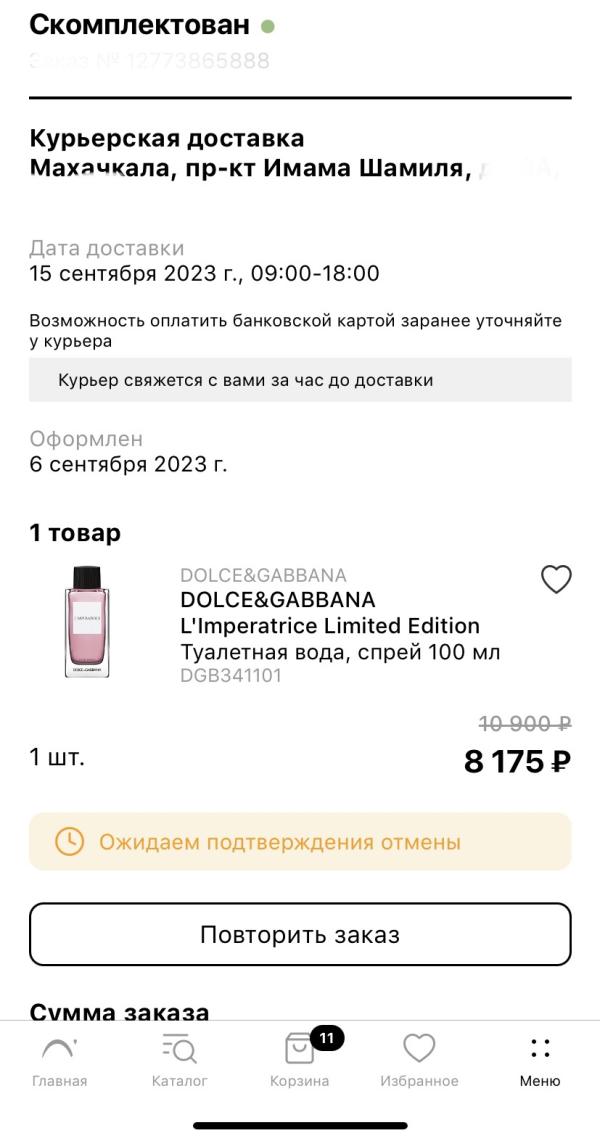
Task: Open the Избранное heart icon in bottom bar
Action: click(x=419, y=1048)
